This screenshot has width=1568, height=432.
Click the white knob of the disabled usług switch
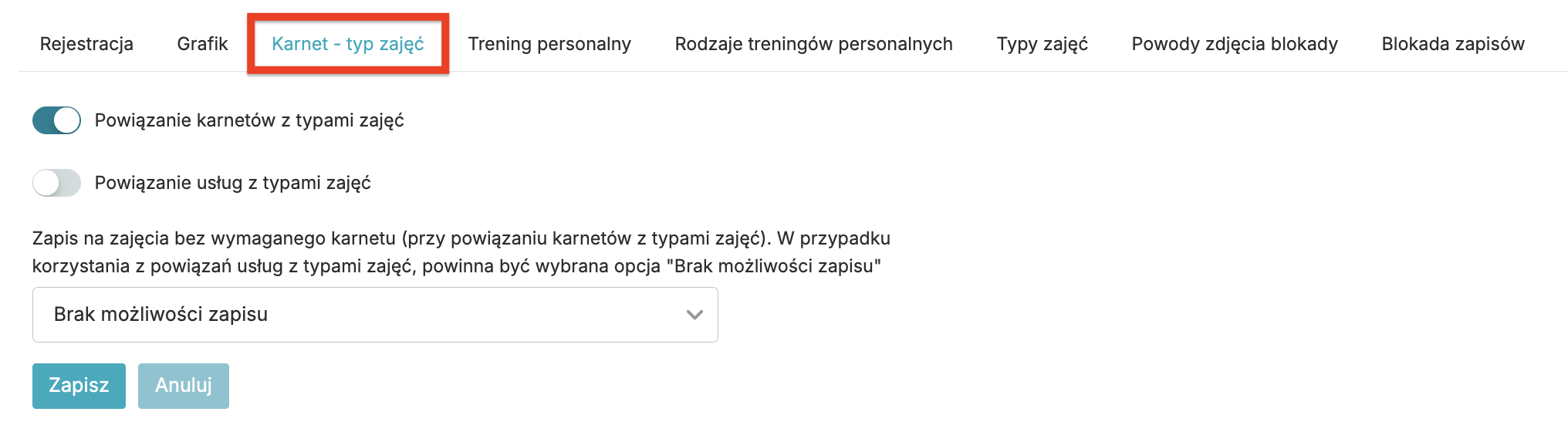(46, 183)
